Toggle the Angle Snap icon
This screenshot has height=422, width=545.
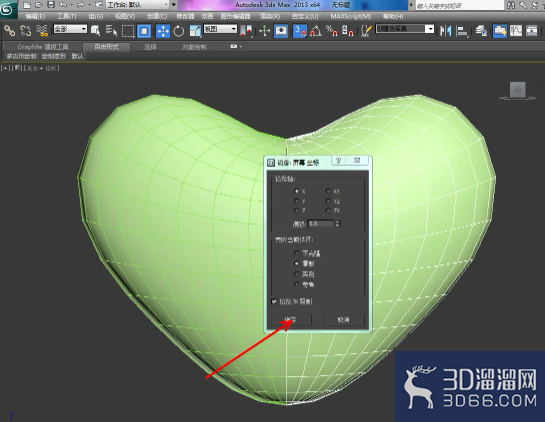pyautogui.click(x=316, y=31)
